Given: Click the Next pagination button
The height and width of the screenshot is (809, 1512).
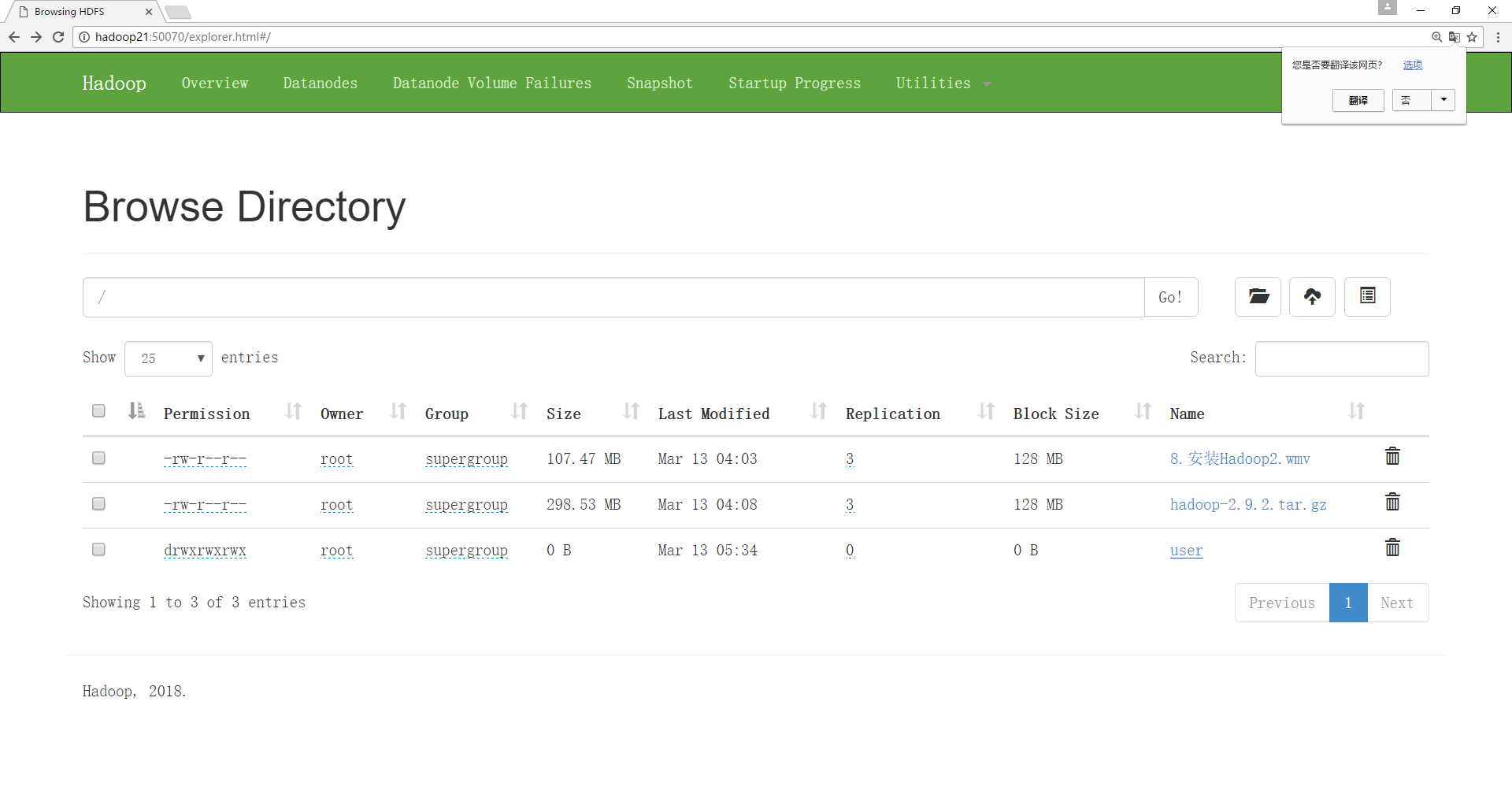Looking at the screenshot, I should pyautogui.click(x=1398, y=603).
